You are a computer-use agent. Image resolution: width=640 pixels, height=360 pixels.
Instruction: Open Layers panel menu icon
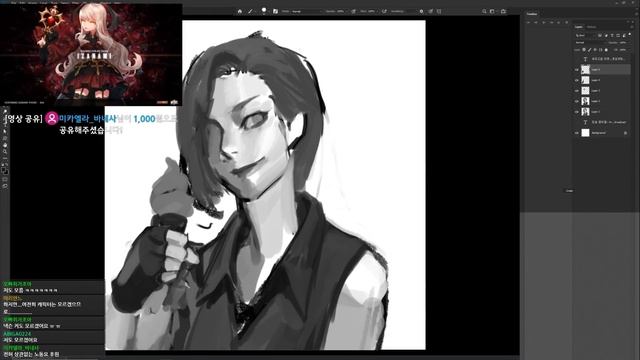[x=632, y=27]
